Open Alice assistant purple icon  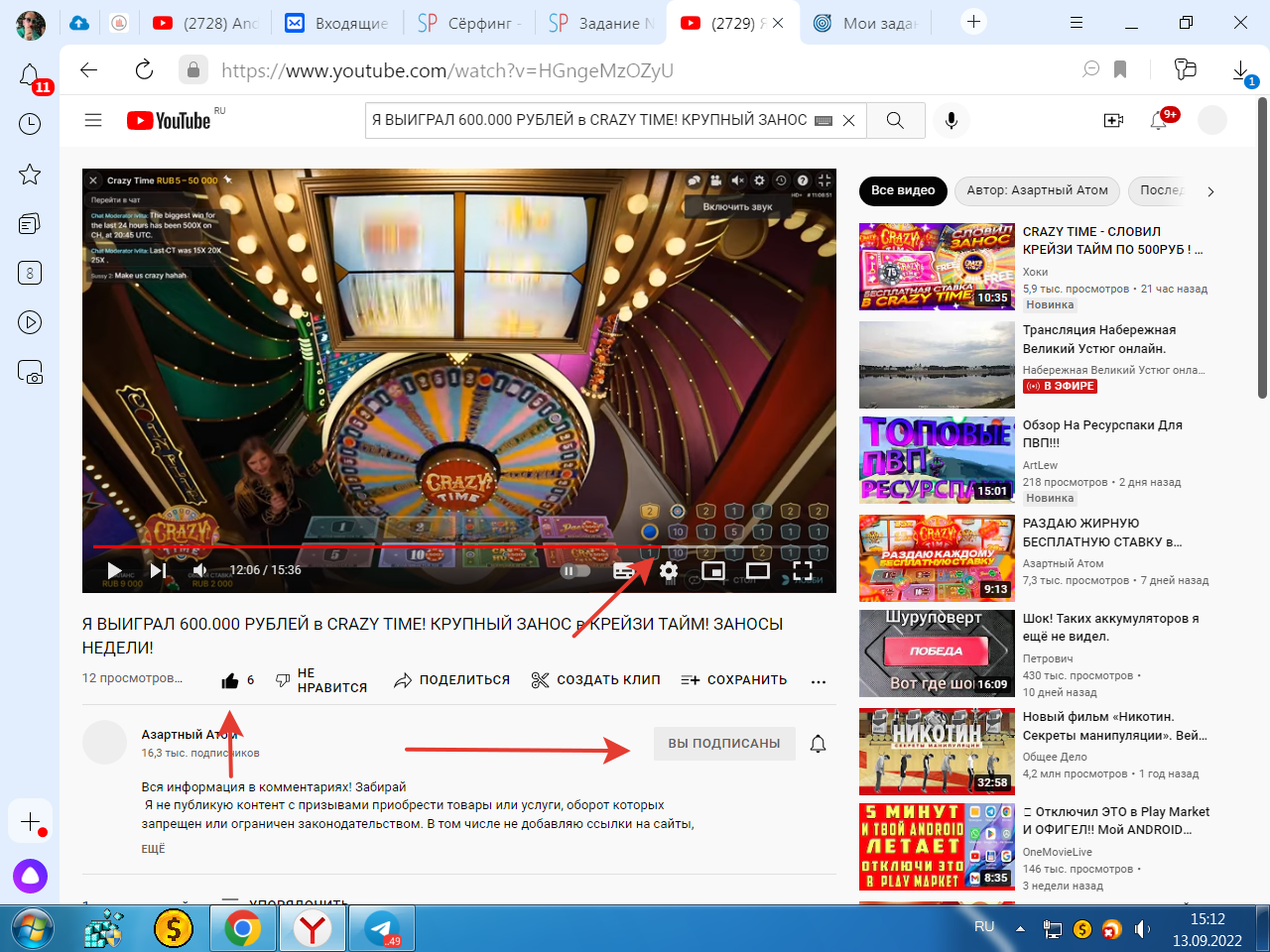pos(30,876)
